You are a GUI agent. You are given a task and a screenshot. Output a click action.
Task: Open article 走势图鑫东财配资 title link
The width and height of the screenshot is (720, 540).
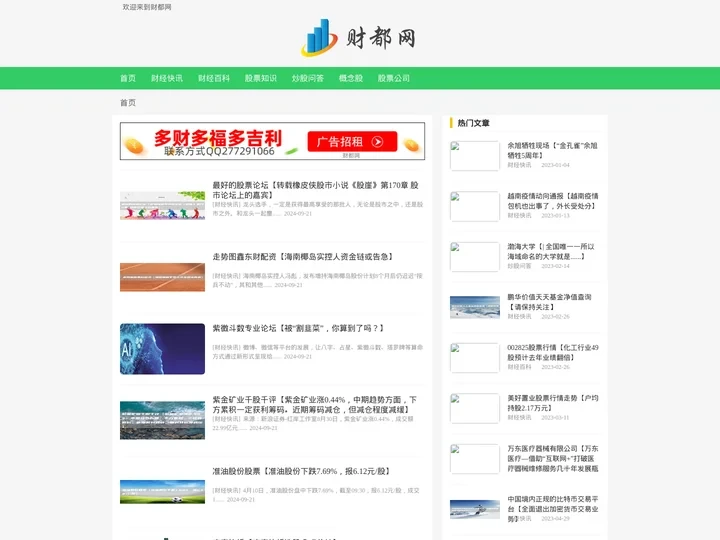[303, 257]
